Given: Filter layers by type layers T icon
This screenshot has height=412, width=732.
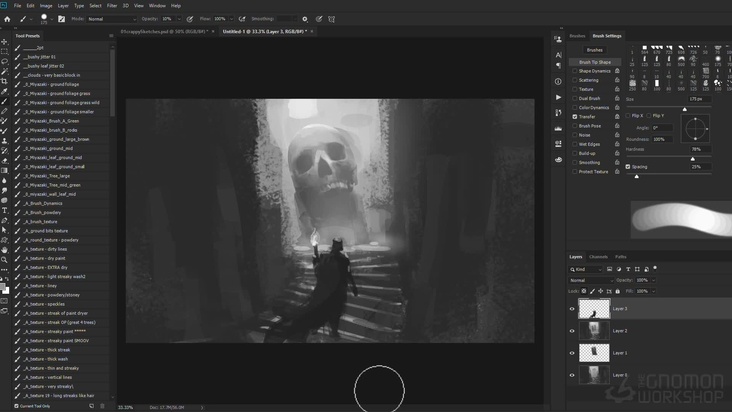Looking at the screenshot, I should [x=628, y=269].
